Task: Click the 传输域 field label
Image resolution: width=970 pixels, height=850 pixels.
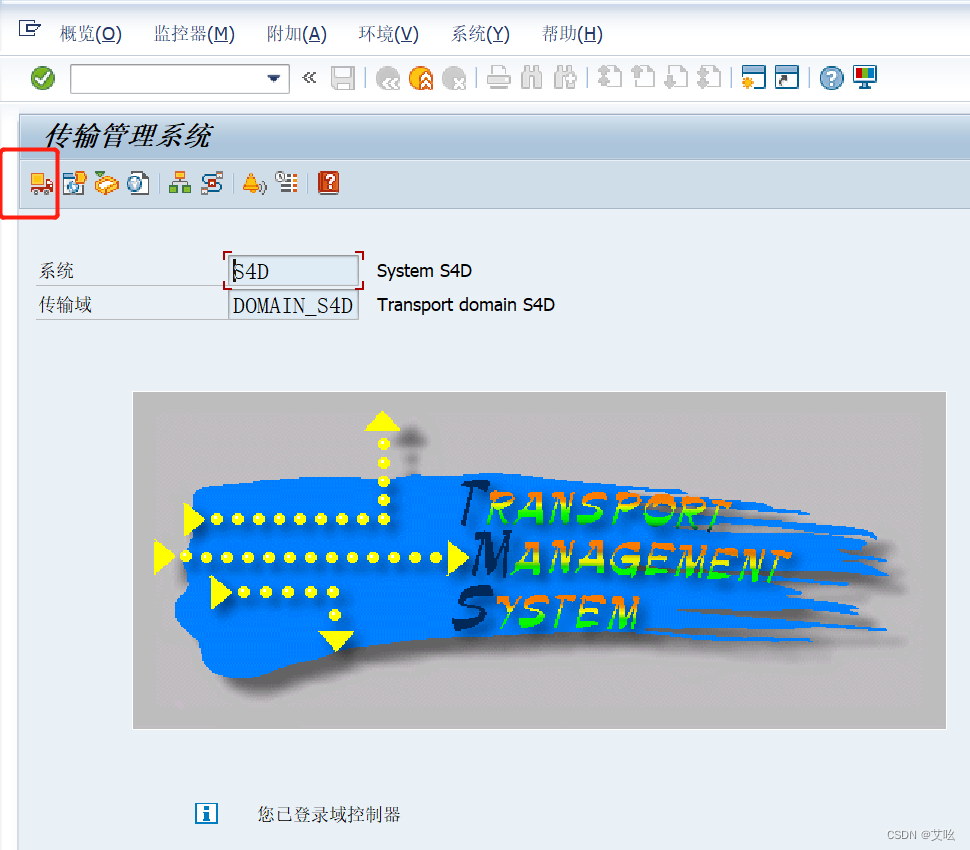Action: 65,305
